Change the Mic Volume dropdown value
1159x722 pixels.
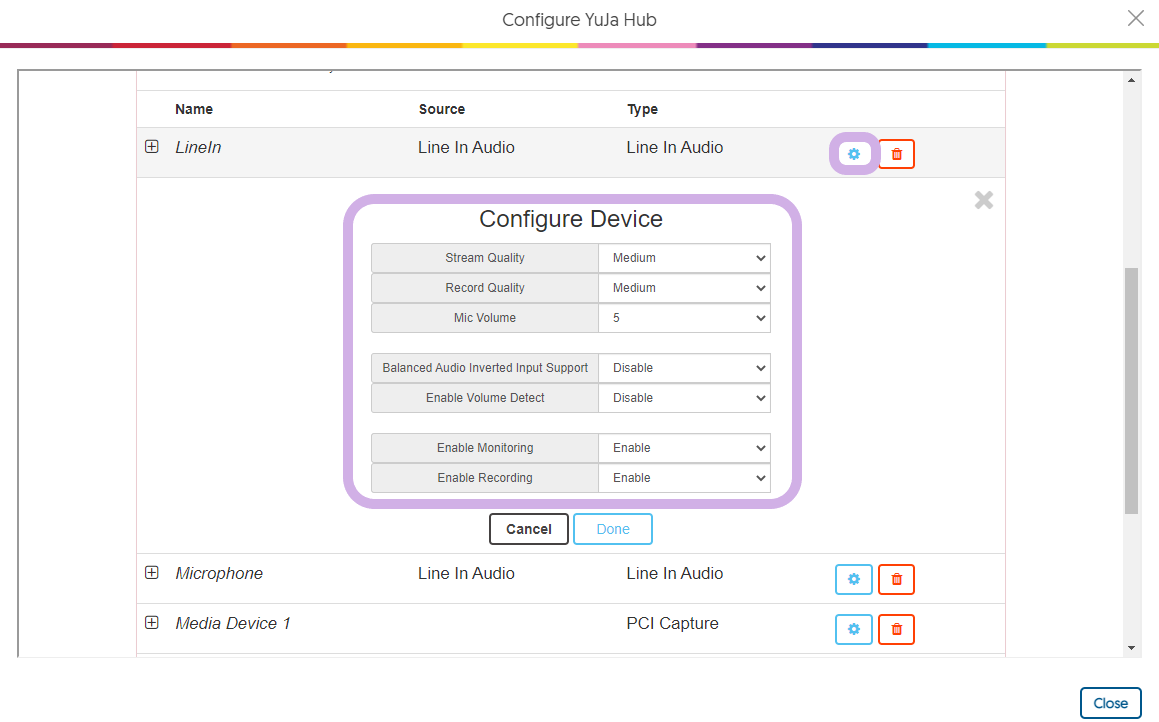pos(685,318)
